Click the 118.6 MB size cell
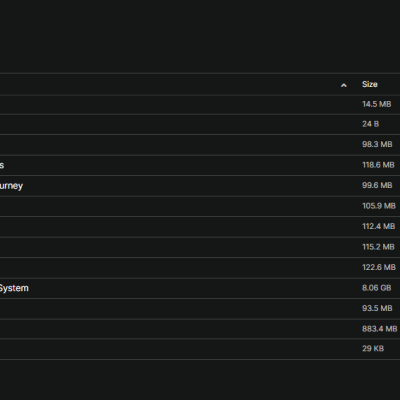400x400 pixels. (378, 165)
